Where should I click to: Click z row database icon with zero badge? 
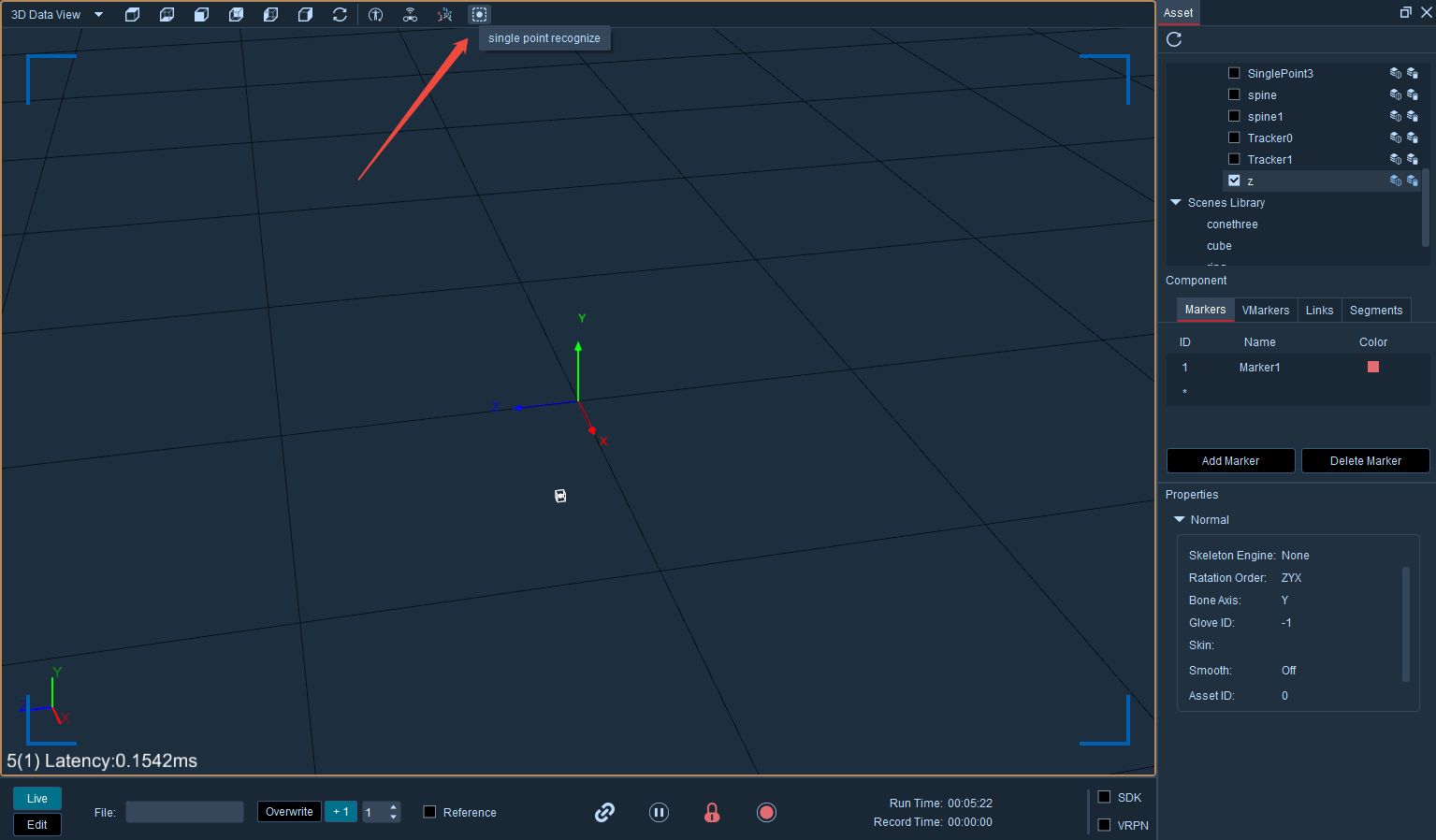1395,181
